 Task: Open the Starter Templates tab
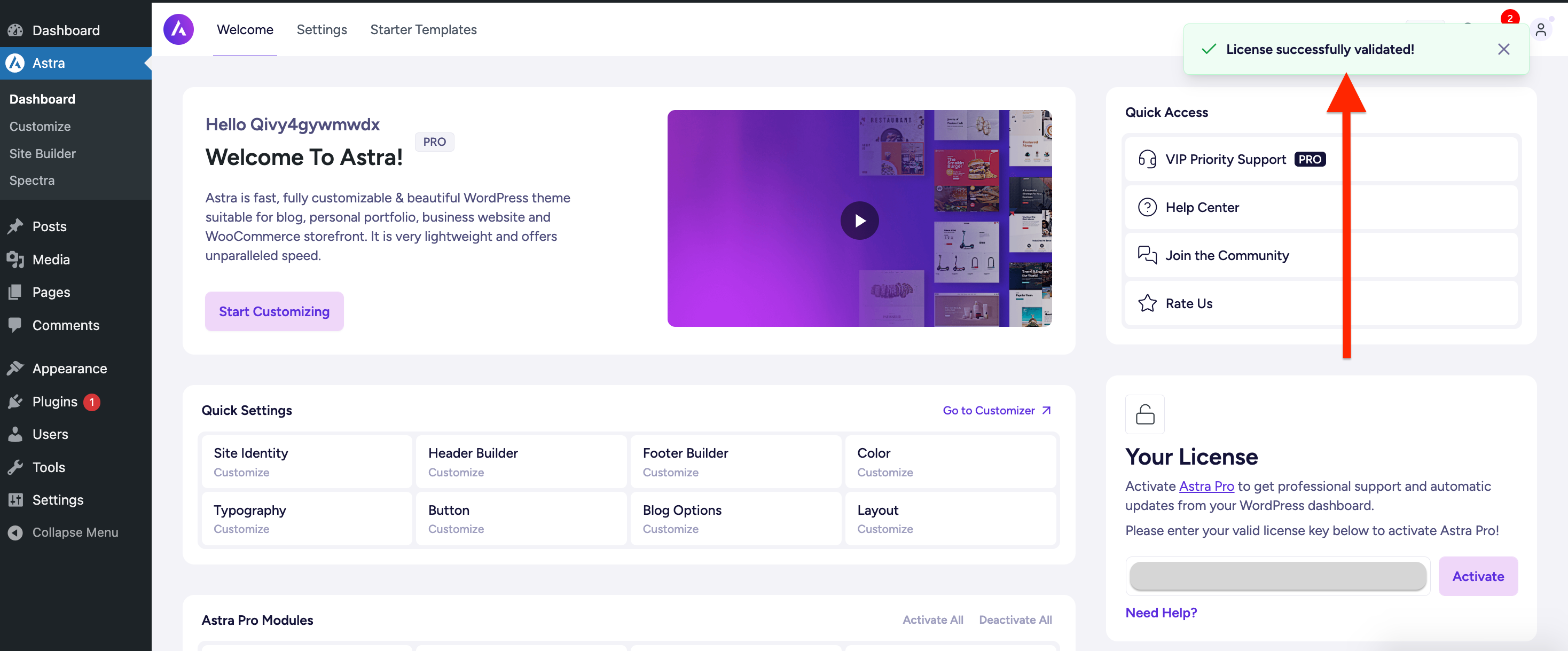[x=423, y=29]
